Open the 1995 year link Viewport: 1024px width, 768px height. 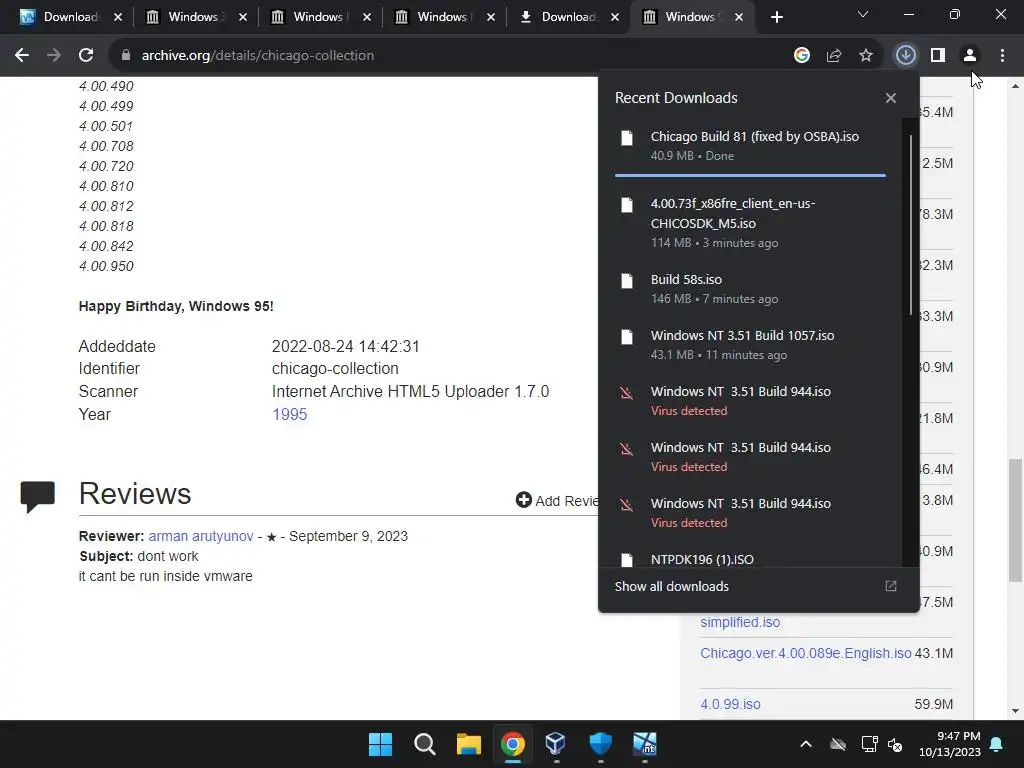coord(289,415)
